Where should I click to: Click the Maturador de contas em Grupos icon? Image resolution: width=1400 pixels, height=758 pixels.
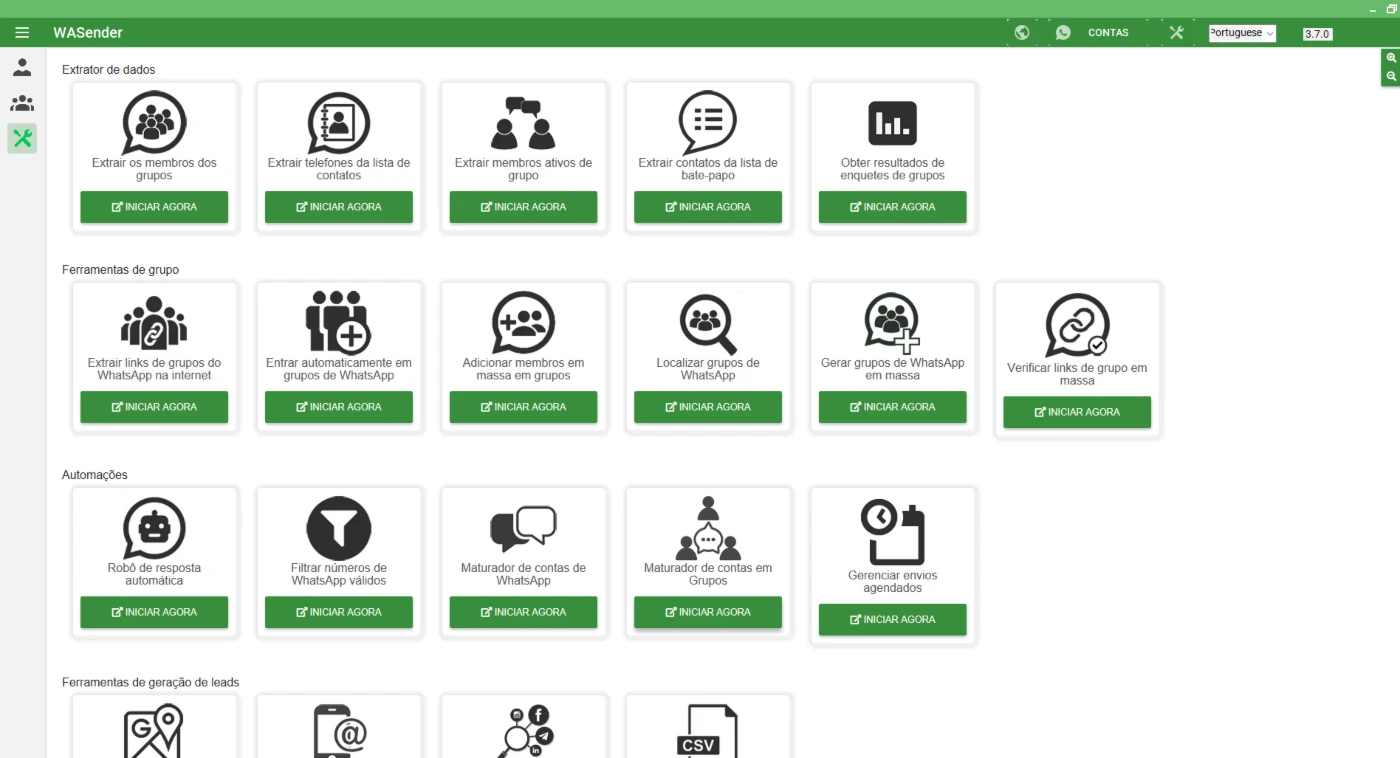(x=708, y=527)
